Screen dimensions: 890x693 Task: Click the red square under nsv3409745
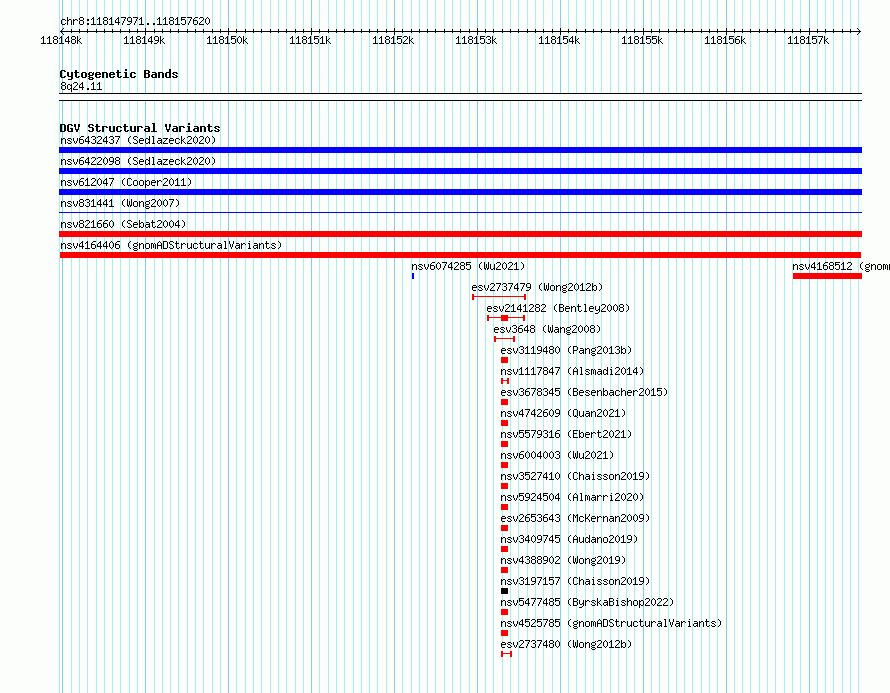505,549
